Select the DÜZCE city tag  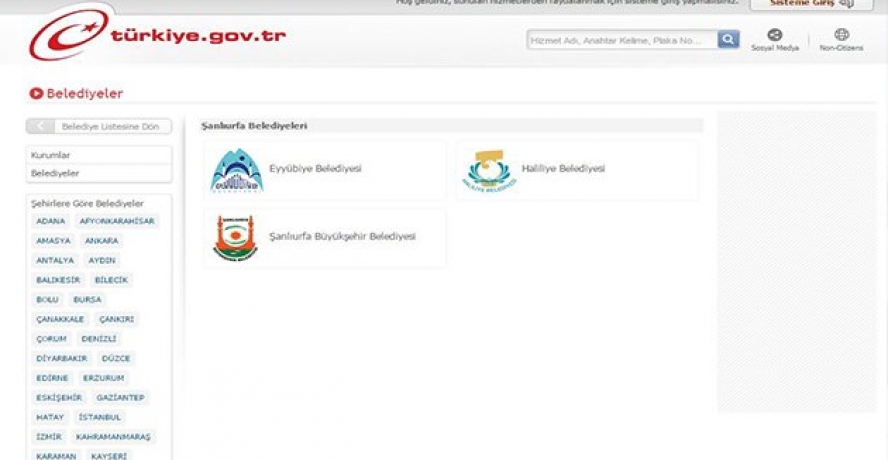tap(116, 359)
